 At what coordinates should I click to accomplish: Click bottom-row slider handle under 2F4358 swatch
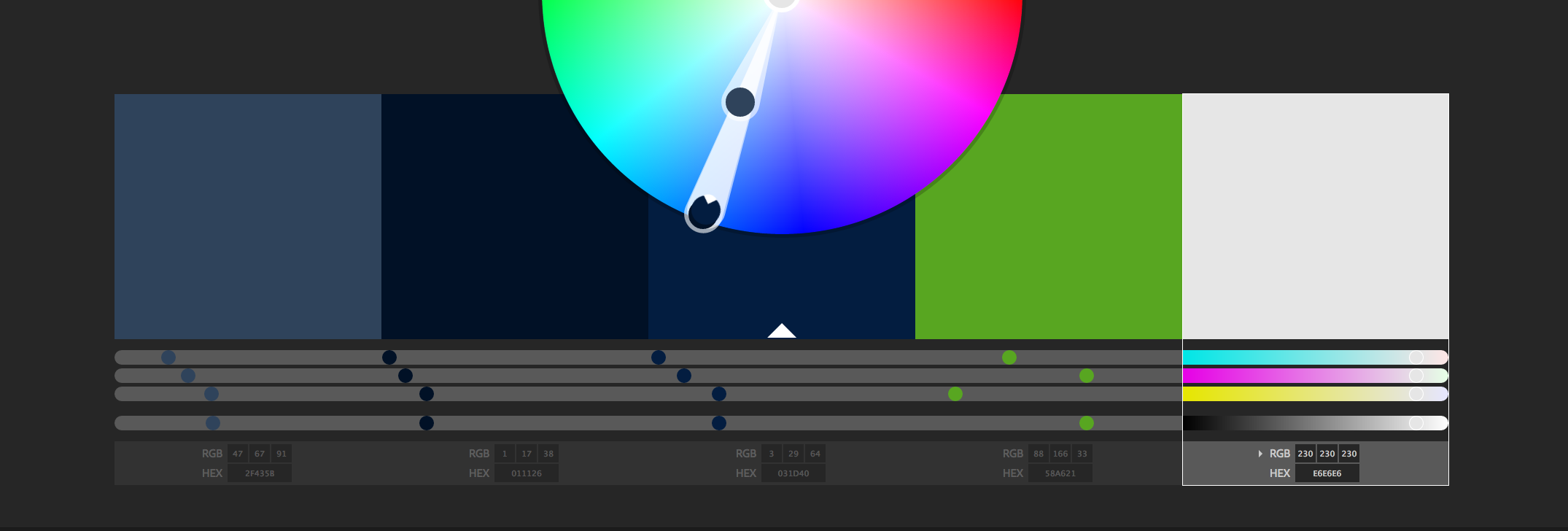pos(213,423)
